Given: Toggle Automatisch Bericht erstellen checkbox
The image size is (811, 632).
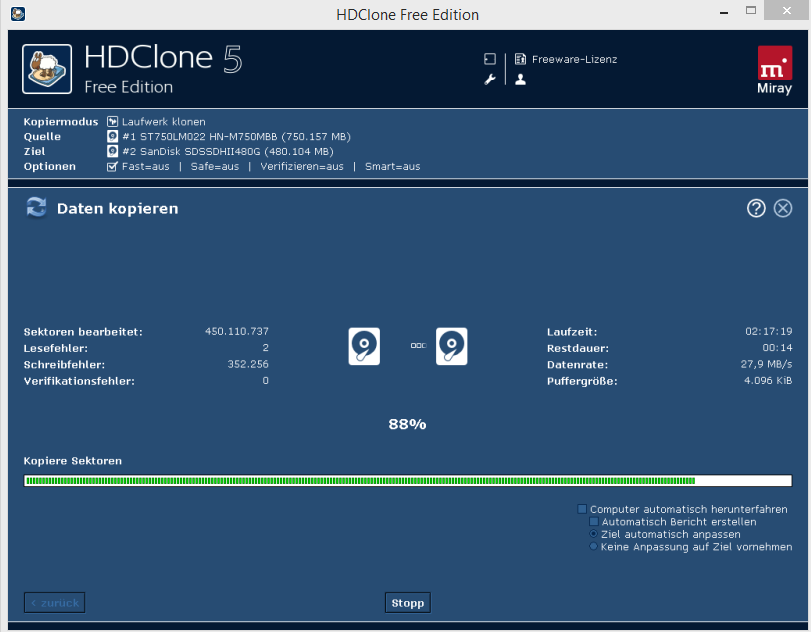Looking at the screenshot, I should coord(594,521).
